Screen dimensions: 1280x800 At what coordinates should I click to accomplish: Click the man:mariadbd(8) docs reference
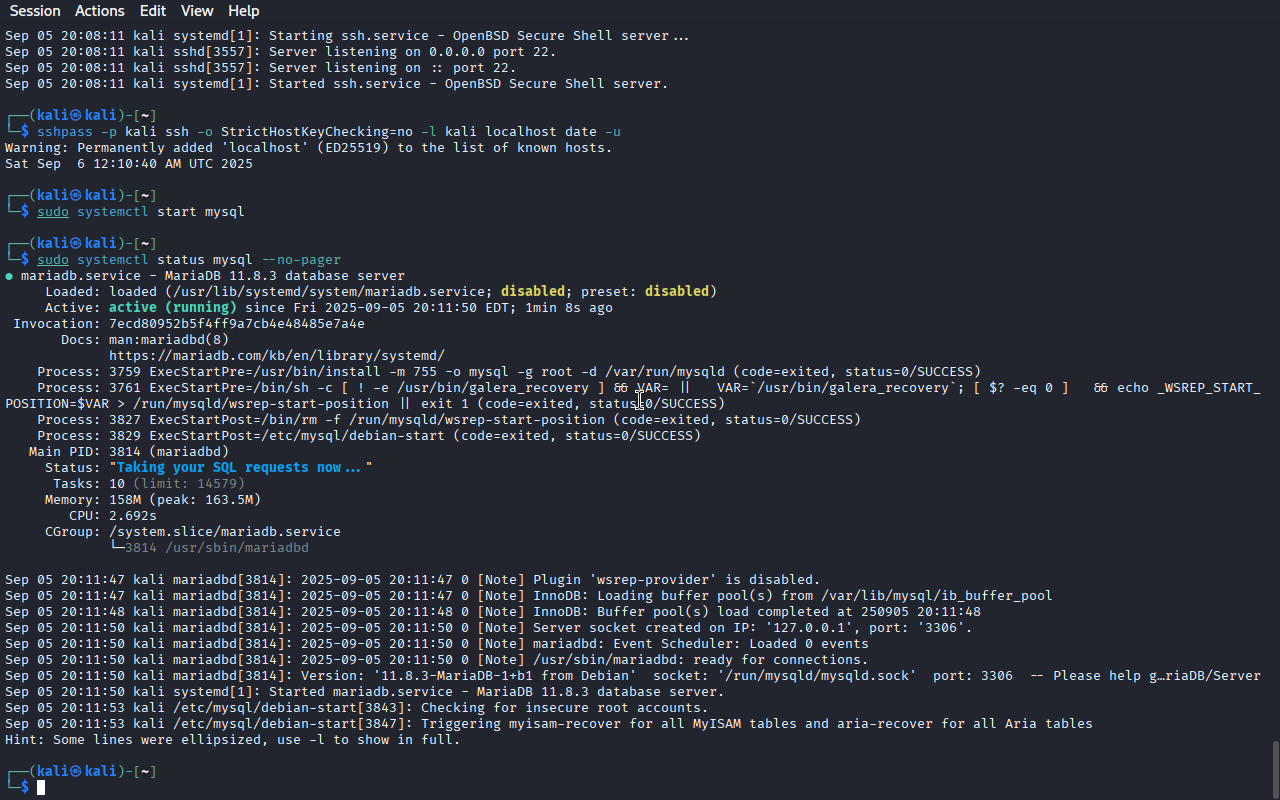click(x=169, y=340)
